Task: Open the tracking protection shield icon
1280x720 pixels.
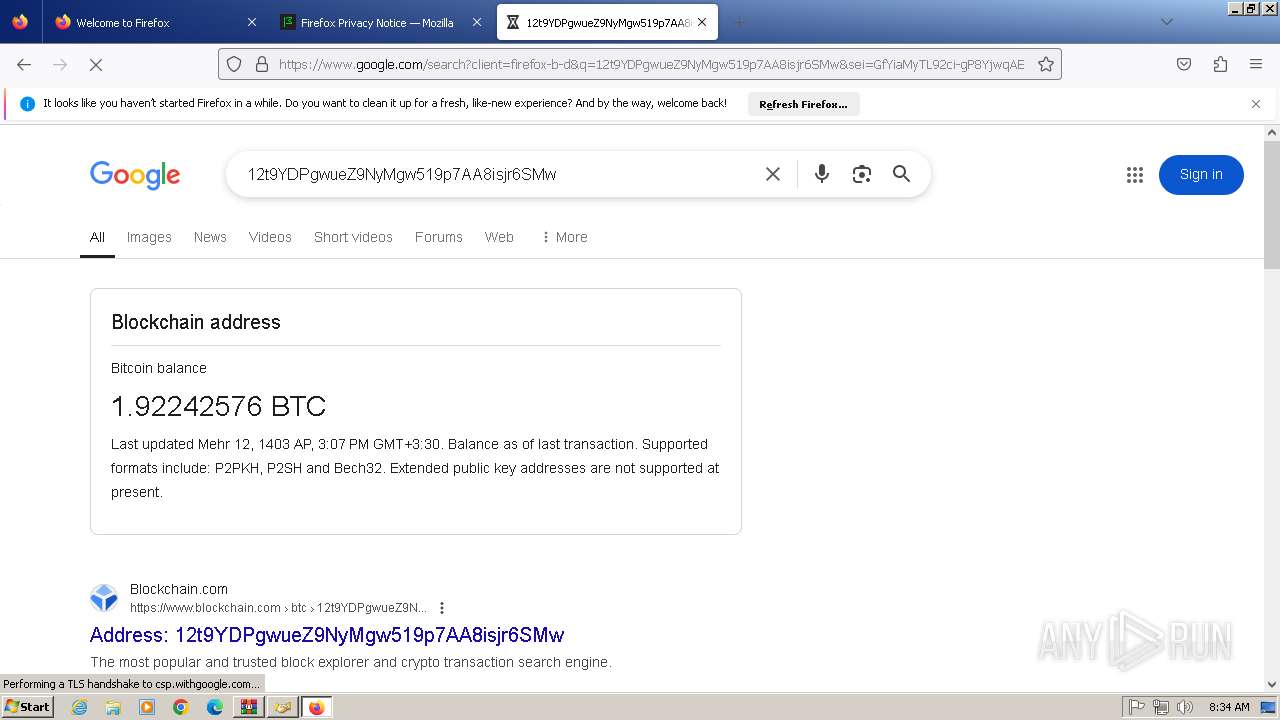Action: (234, 64)
